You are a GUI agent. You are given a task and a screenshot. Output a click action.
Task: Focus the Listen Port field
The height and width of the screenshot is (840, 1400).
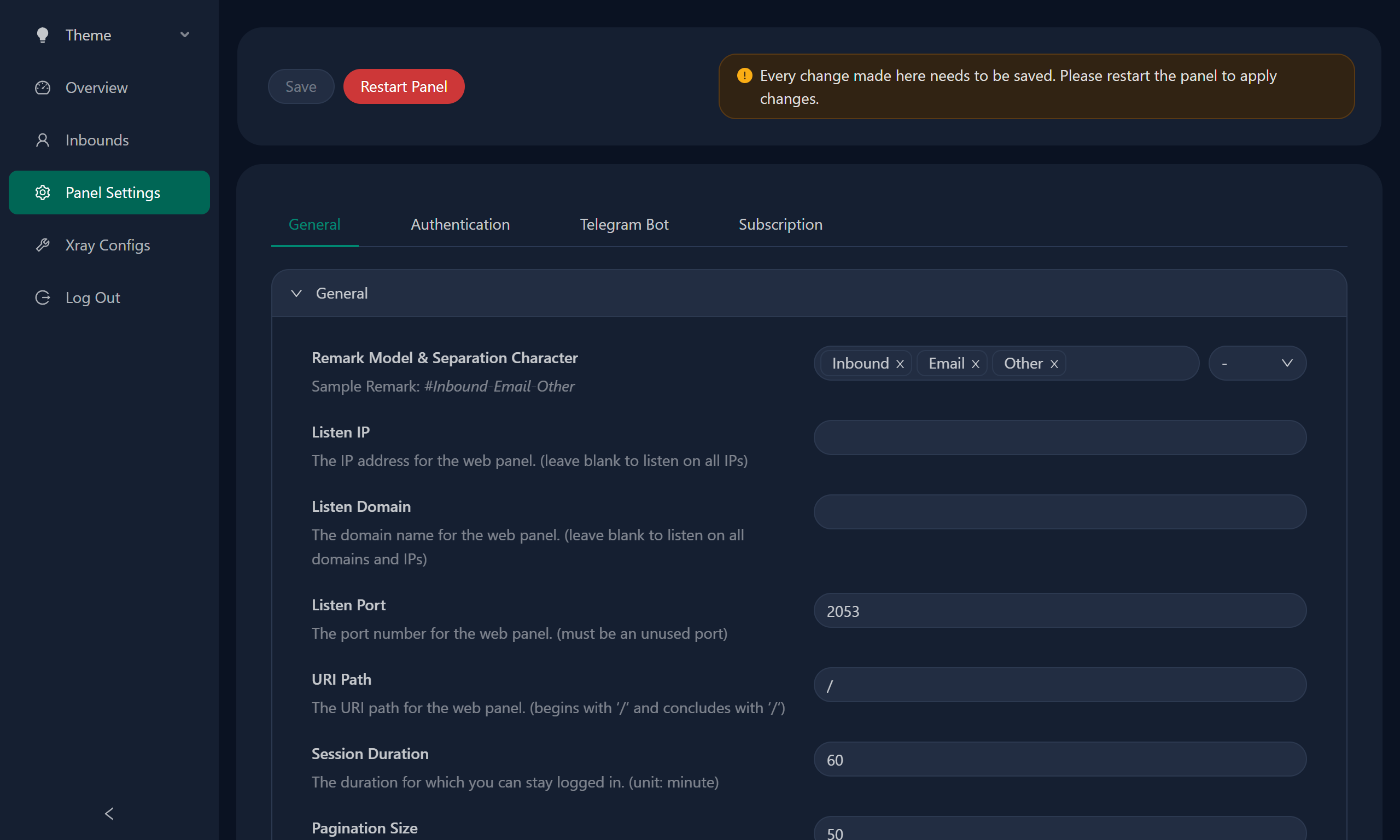[x=1059, y=611]
